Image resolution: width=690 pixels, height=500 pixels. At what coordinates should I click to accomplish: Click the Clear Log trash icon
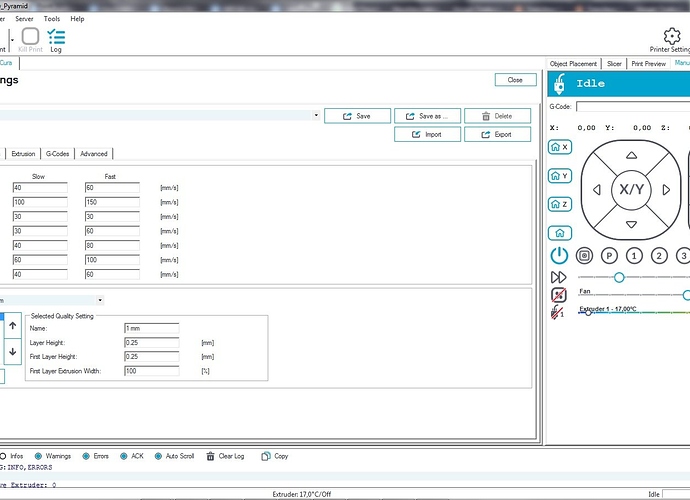(210, 456)
